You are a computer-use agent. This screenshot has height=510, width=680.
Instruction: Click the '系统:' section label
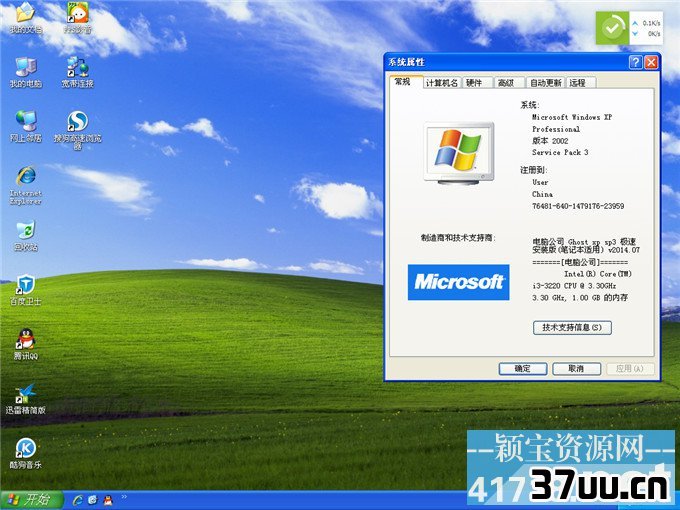pos(530,105)
